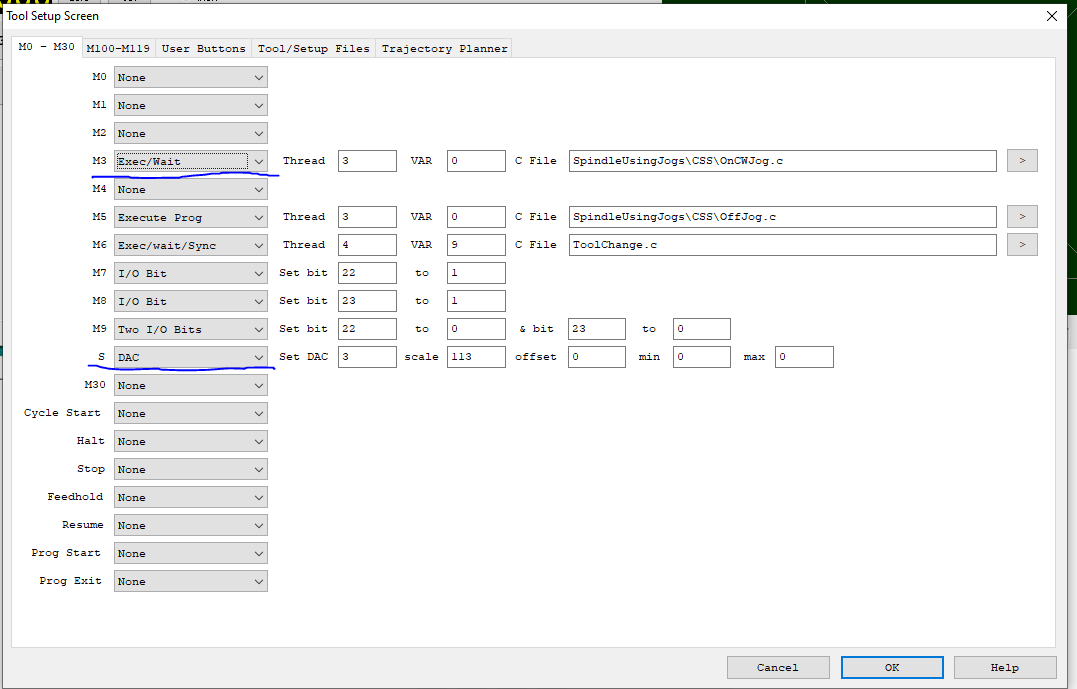
Task: Click the browse button for M3 C File
Action: click(1021, 161)
